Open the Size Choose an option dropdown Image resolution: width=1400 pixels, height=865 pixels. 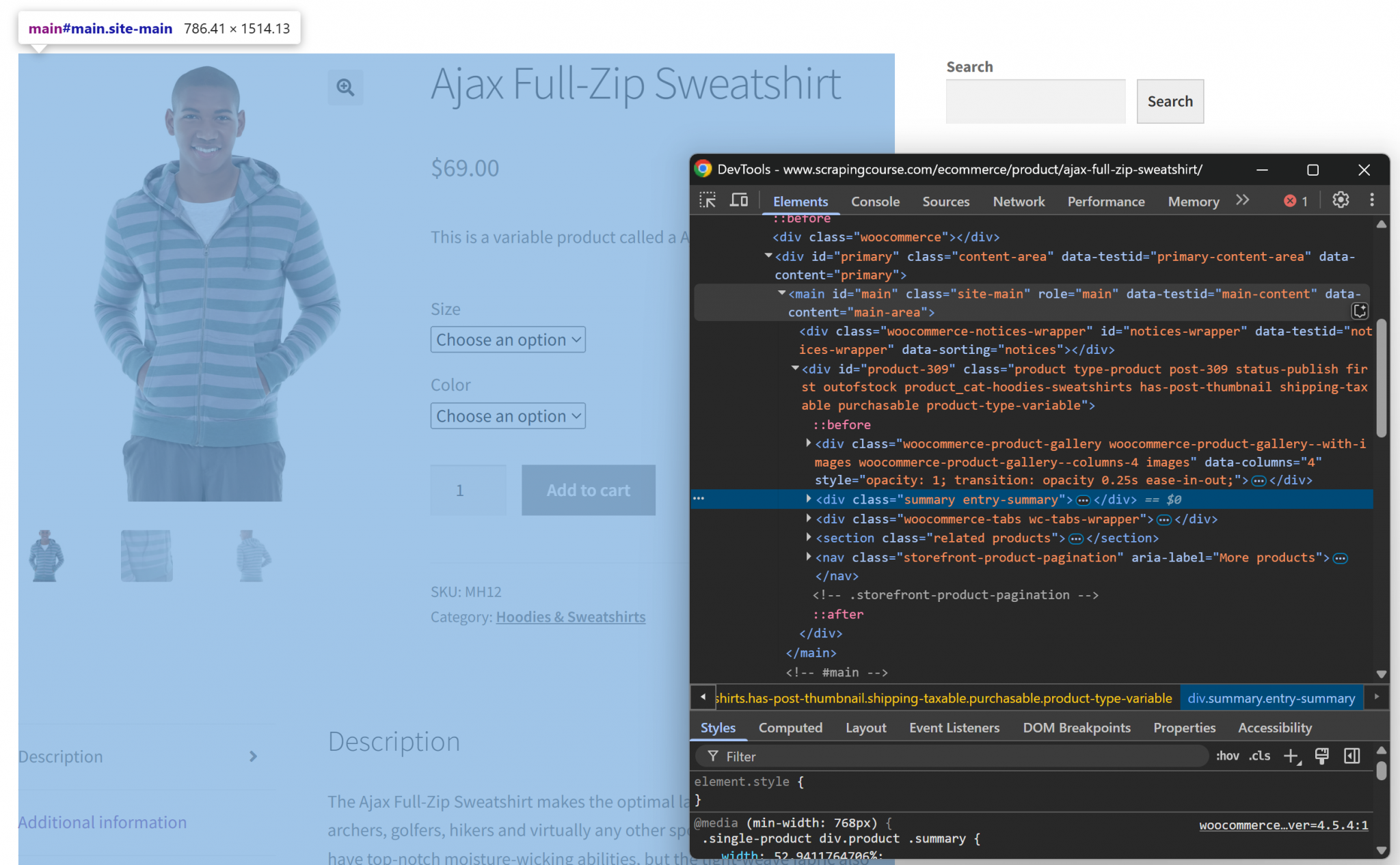(x=507, y=339)
